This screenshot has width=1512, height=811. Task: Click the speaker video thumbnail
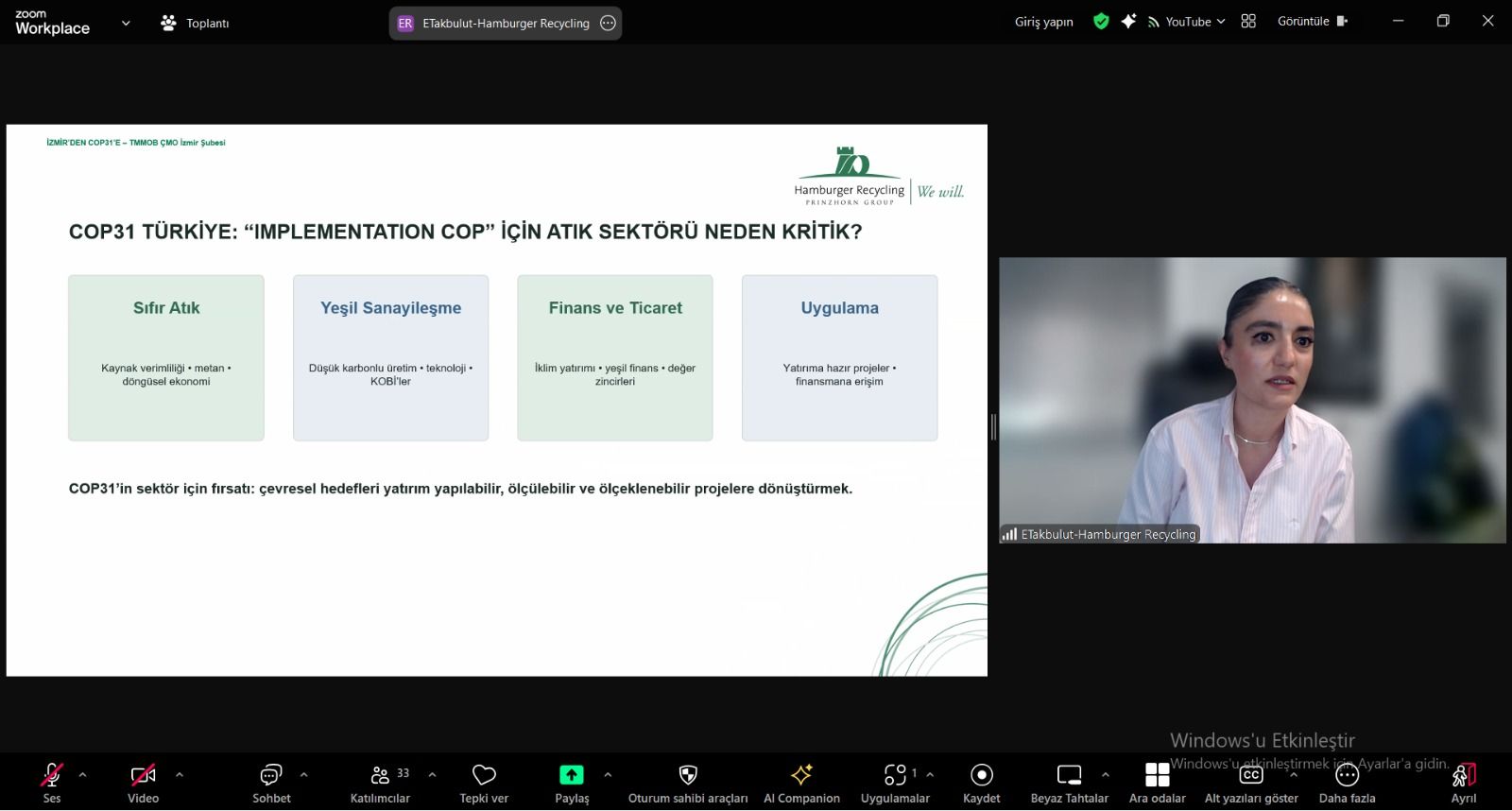(1252, 400)
